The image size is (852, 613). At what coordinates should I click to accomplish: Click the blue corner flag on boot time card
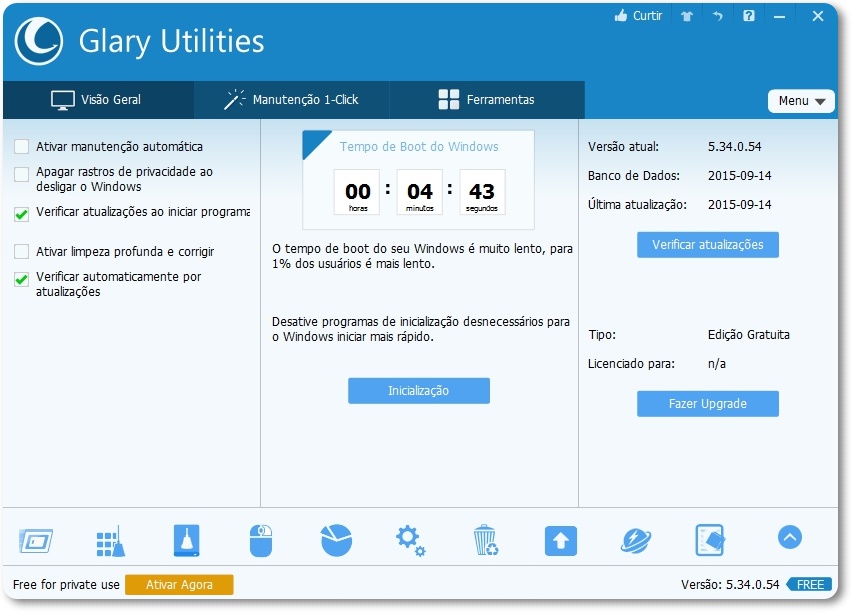click(x=313, y=141)
